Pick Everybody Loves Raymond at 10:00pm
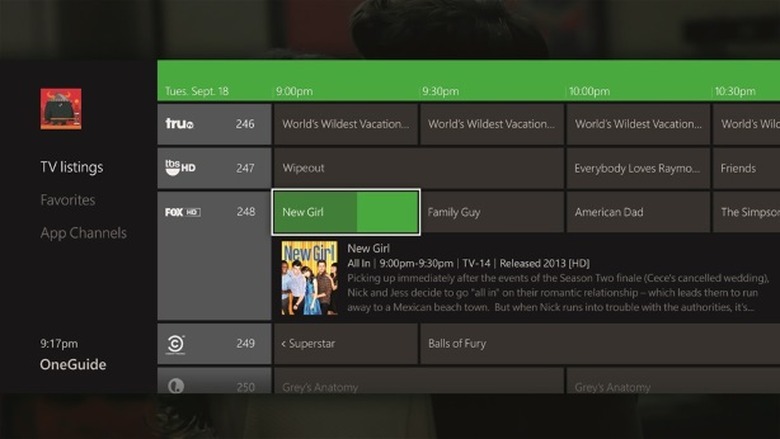Screen dimensions: 780x439 [637, 168]
